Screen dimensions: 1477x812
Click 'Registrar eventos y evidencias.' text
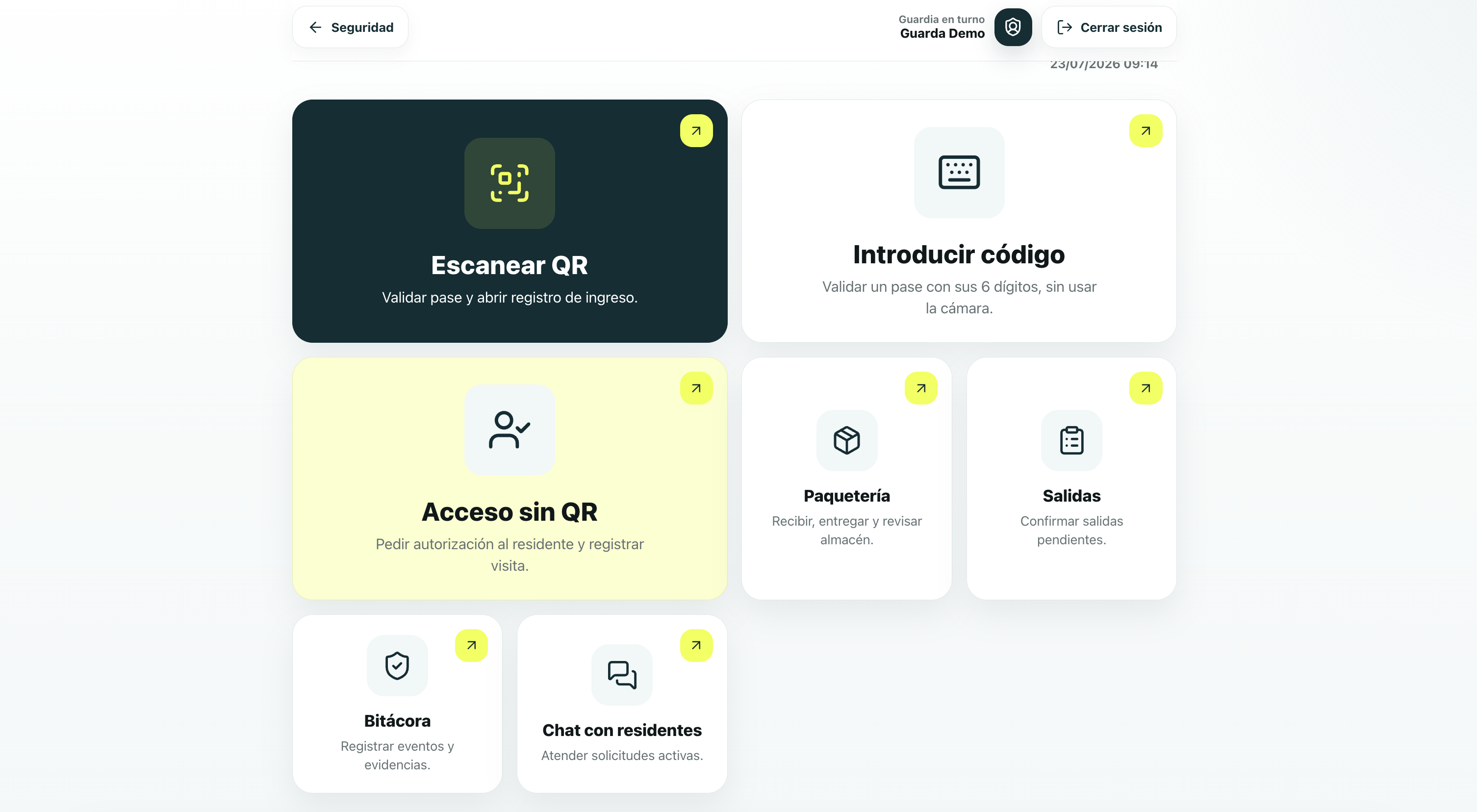click(397, 755)
